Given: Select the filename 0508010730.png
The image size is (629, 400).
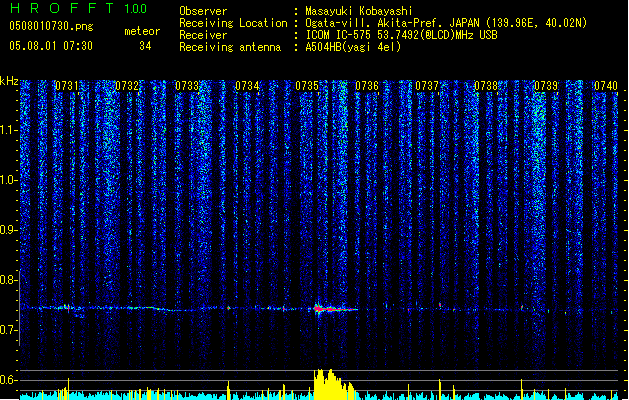Looking at the screenshot, I should point(51,27).
